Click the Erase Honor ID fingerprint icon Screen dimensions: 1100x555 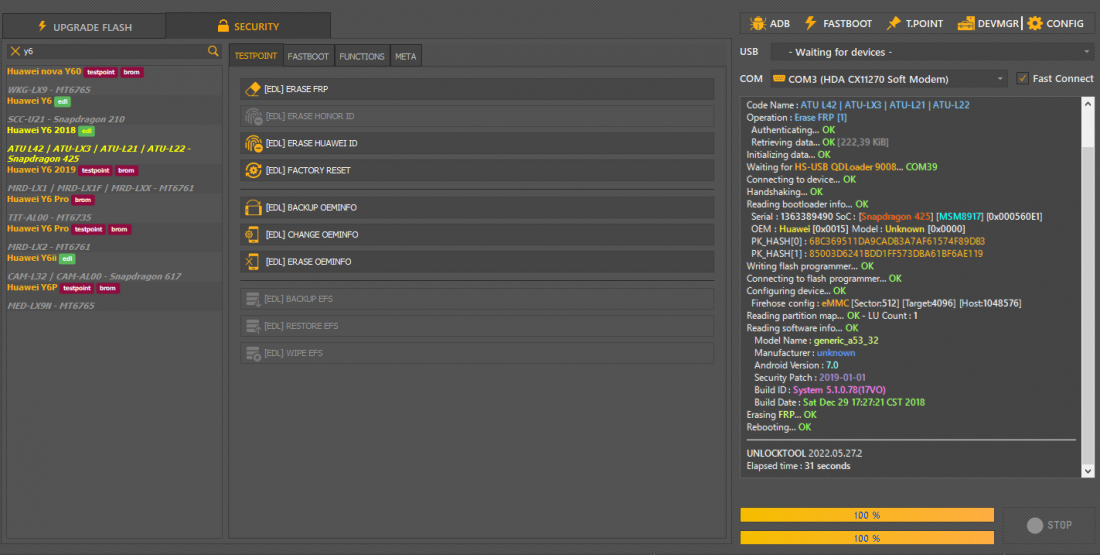tap(253, 116)
